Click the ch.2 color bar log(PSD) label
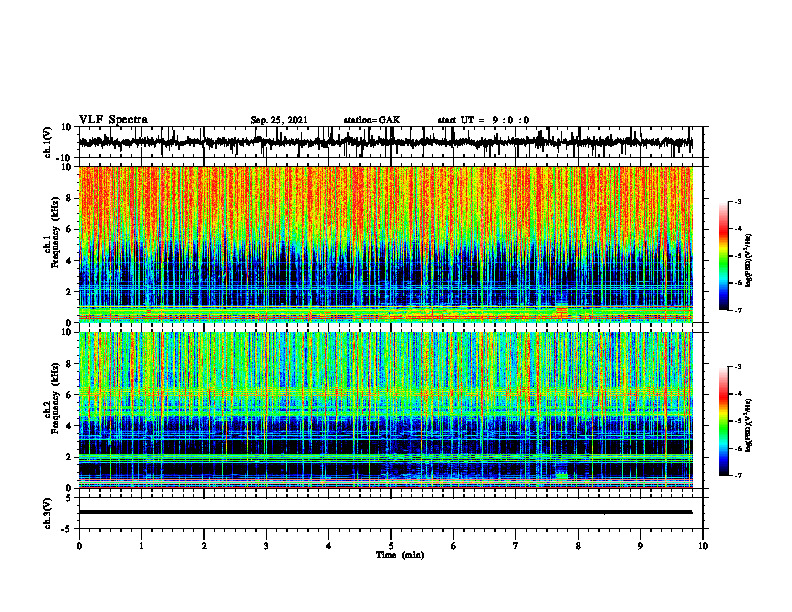 [x=749, y=424]
